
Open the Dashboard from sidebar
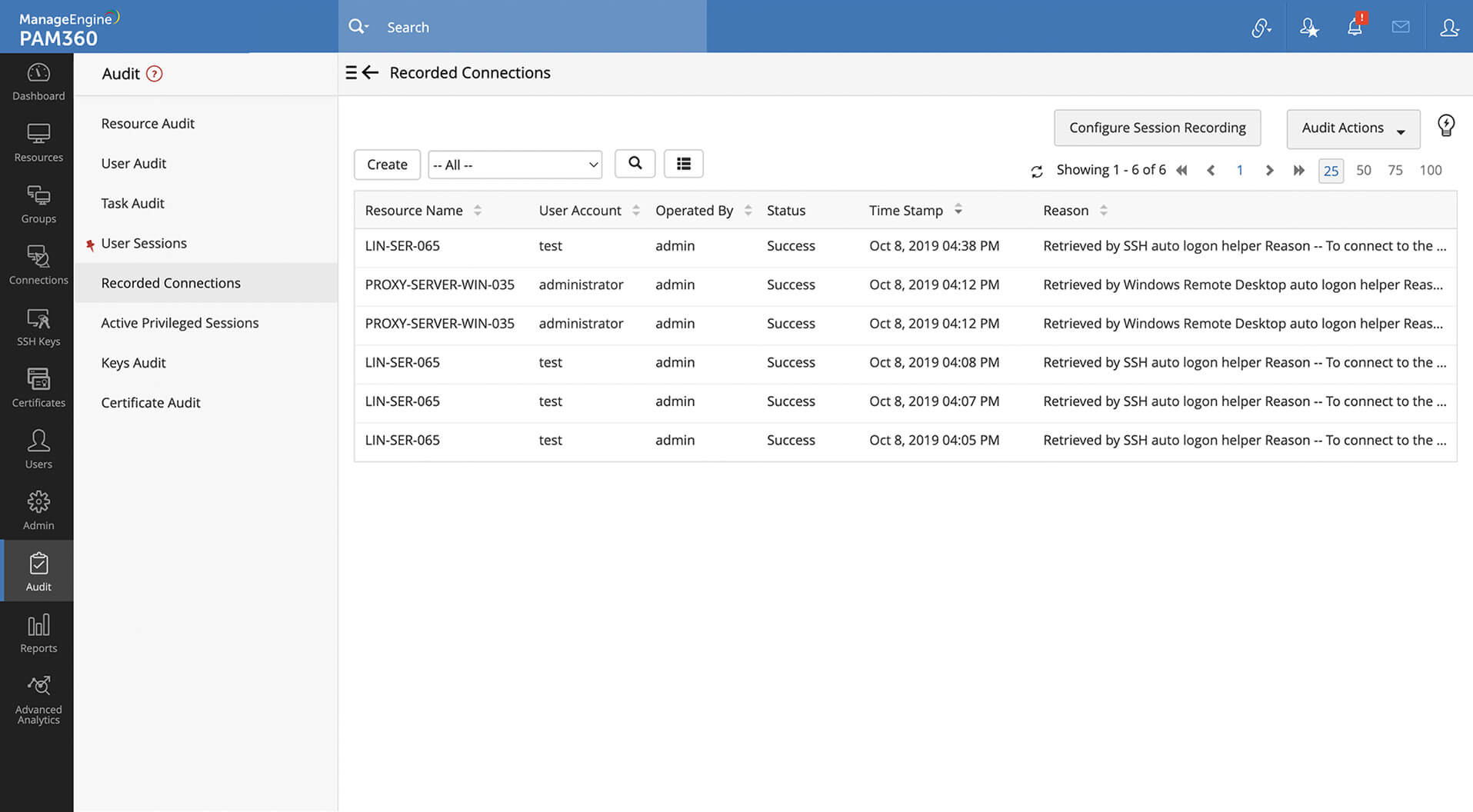(x=38, y=82)
